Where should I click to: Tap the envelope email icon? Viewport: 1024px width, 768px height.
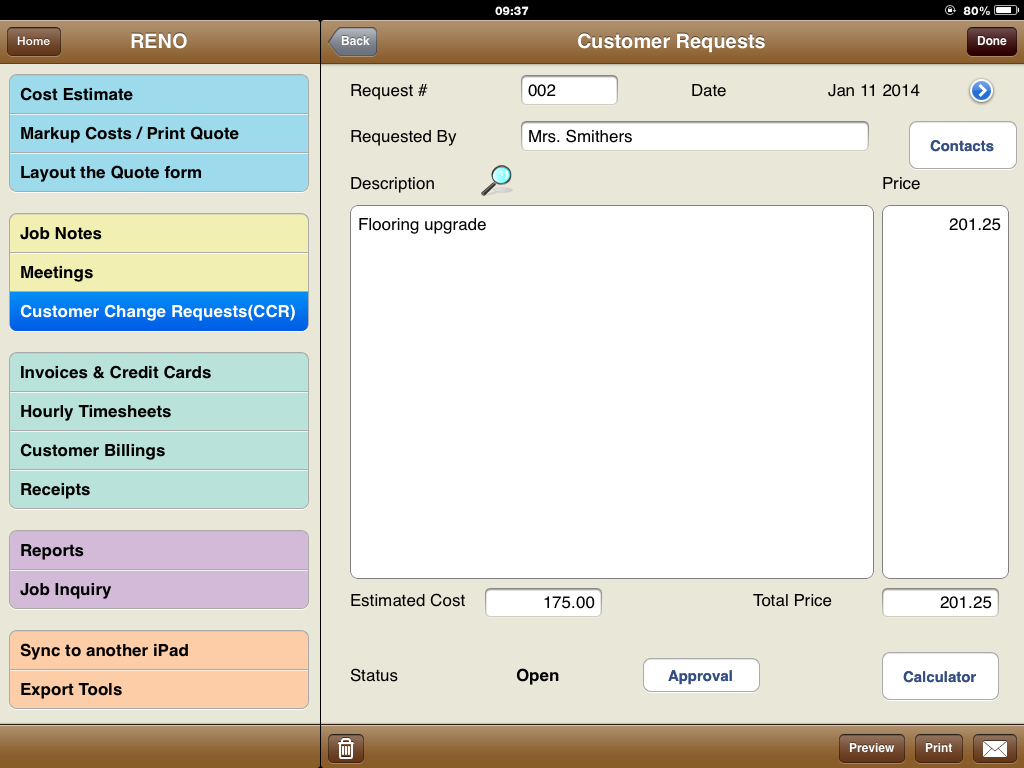click(994, 748)
